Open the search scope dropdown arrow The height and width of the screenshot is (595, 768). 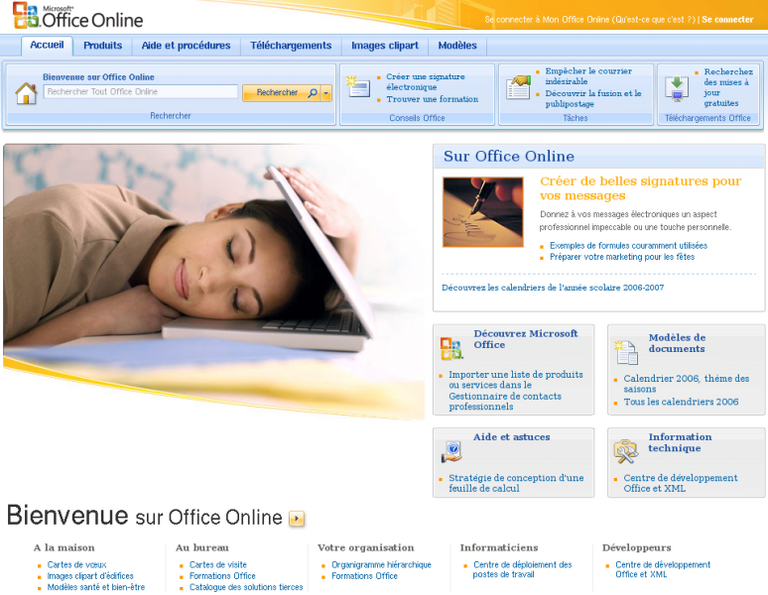[327, 93]
